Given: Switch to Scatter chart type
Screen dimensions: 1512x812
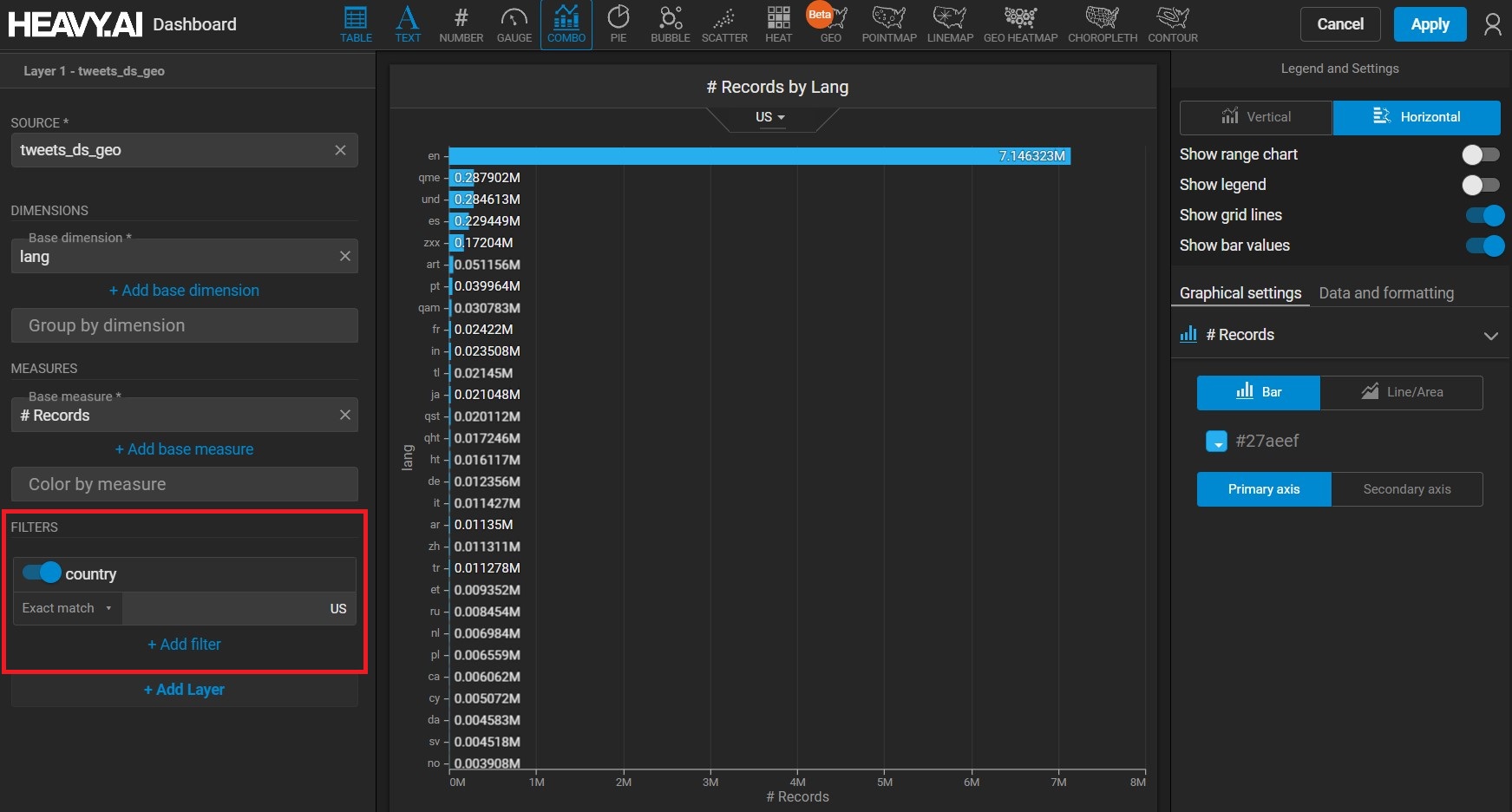Looking at the screenshot, I should [724, 24].
